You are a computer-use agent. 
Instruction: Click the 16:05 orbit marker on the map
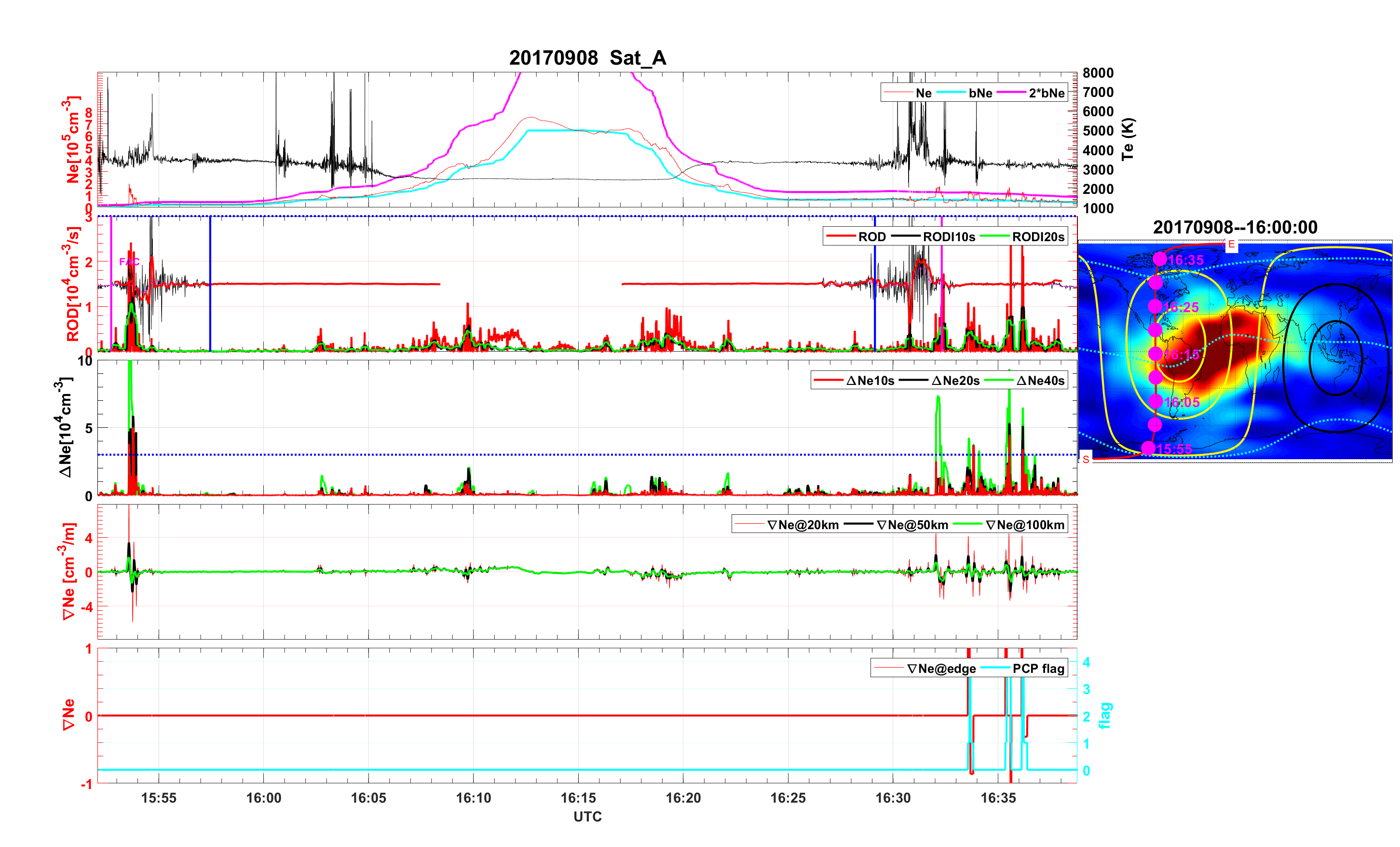[x=1155, y=401]
